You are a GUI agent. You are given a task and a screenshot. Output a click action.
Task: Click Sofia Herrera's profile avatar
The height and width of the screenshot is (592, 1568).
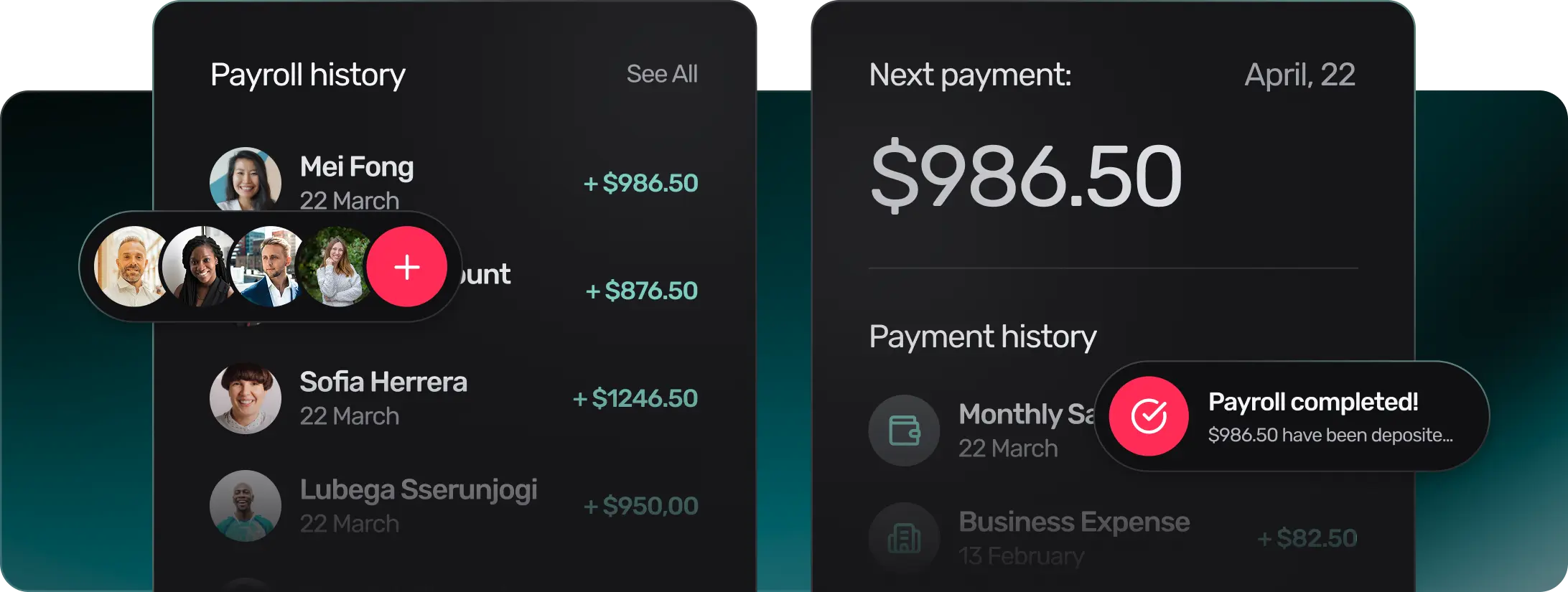click(245, 398)
